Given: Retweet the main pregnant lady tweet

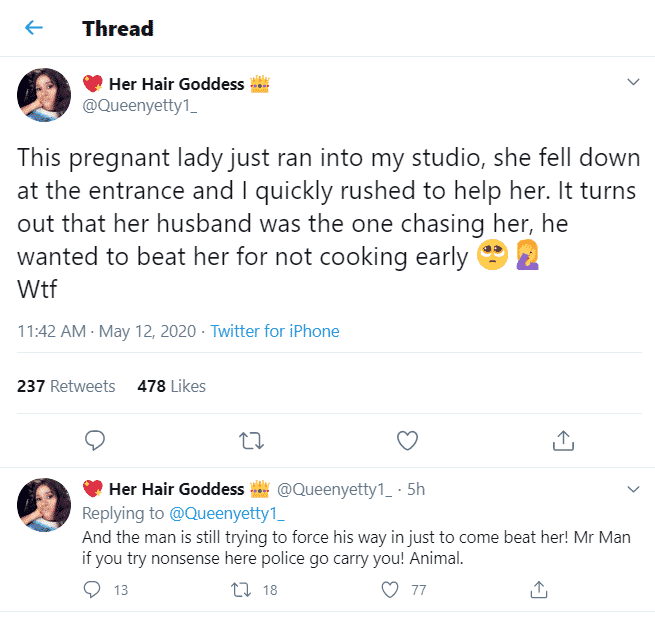Looking at the screenshot, I should 250,440.
